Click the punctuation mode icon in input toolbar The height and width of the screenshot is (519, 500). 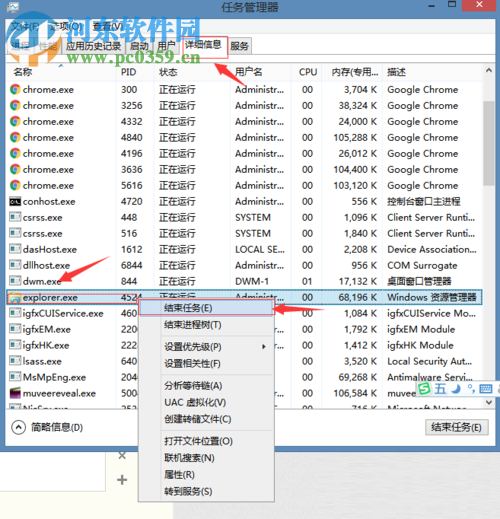(471, 389)
